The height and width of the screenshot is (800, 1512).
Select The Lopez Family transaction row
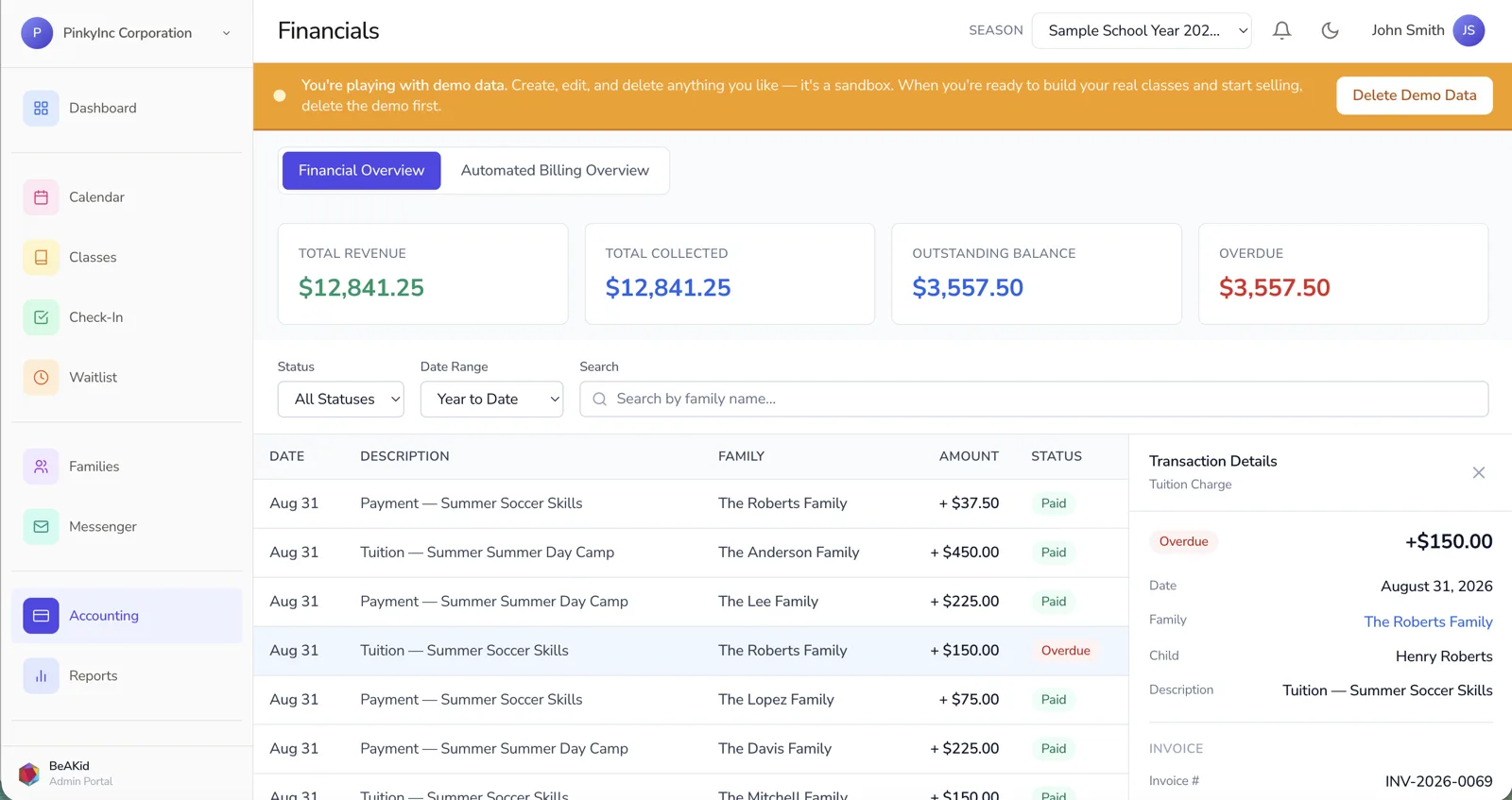(x=691, y=700)
